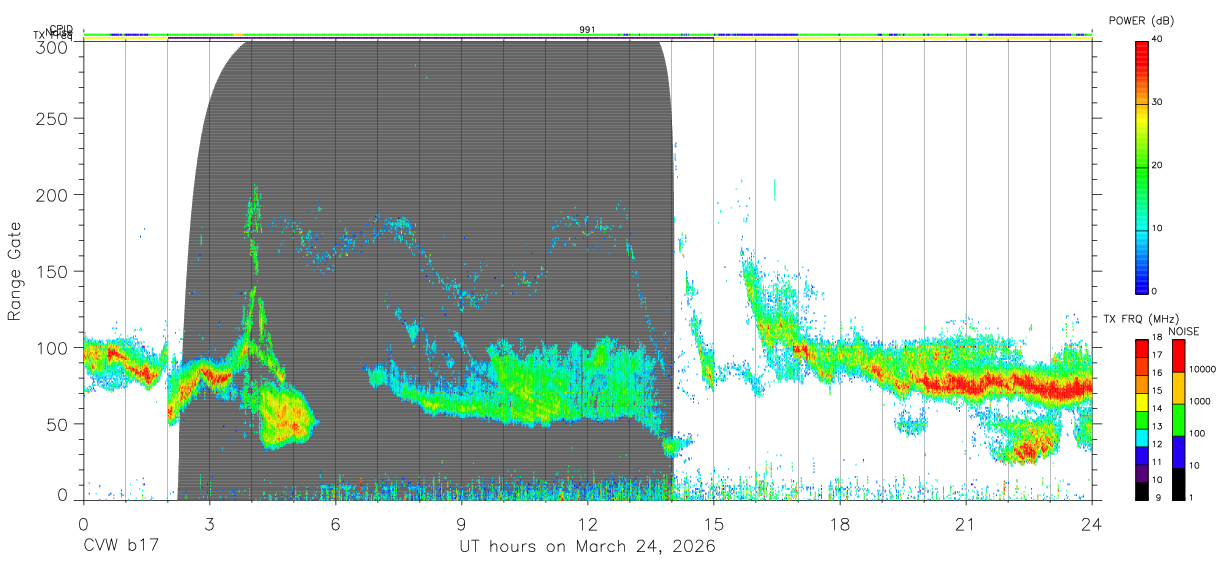This screenshot has width=1228, height=567.
Task: Click the 9 tick label on the UT hours axis
Action: pos(461,524)
